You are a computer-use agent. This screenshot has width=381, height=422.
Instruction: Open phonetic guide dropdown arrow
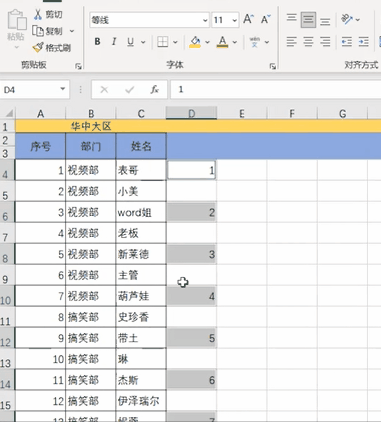point(267,42)
